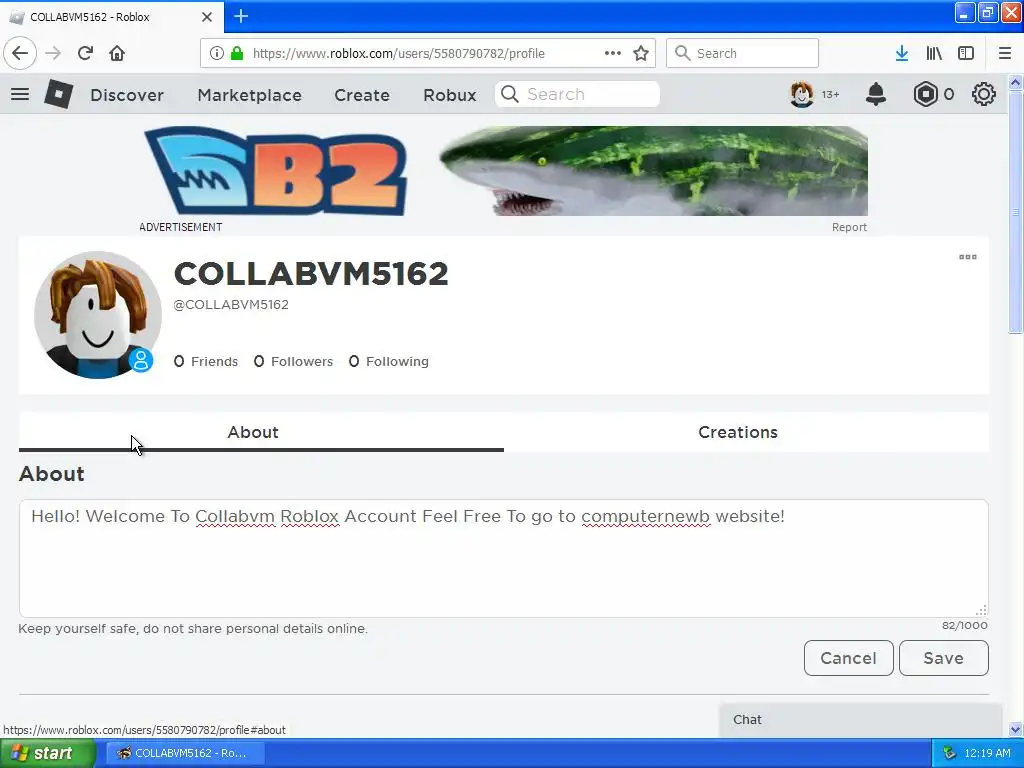Open the browser library icon

[x=934, y=53]
